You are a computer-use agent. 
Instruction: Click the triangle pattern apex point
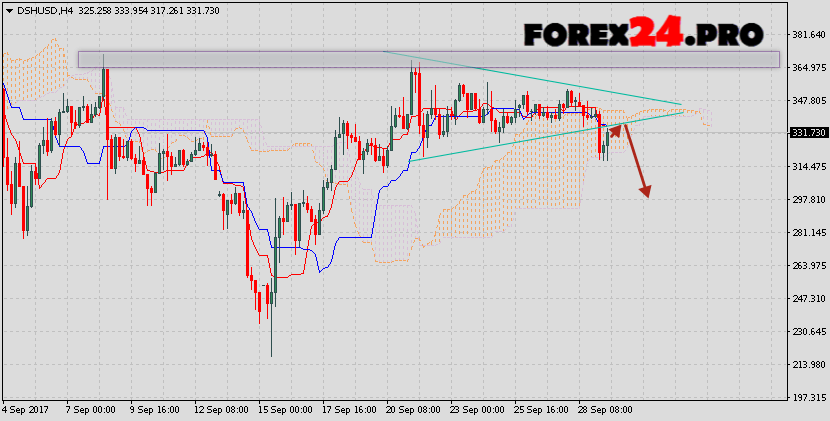click(x=684, y=108)
